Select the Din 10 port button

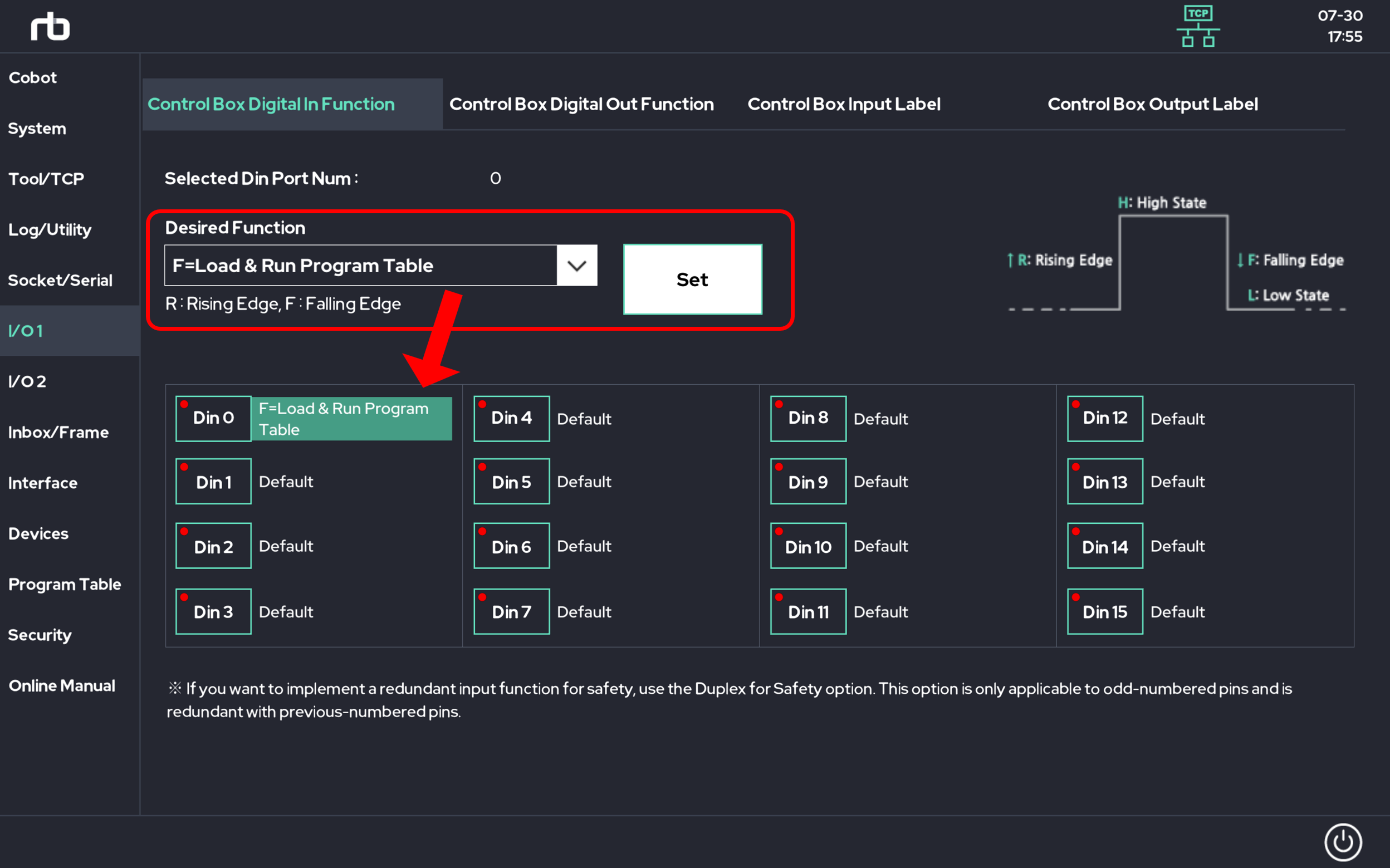[x=808, y=546]
